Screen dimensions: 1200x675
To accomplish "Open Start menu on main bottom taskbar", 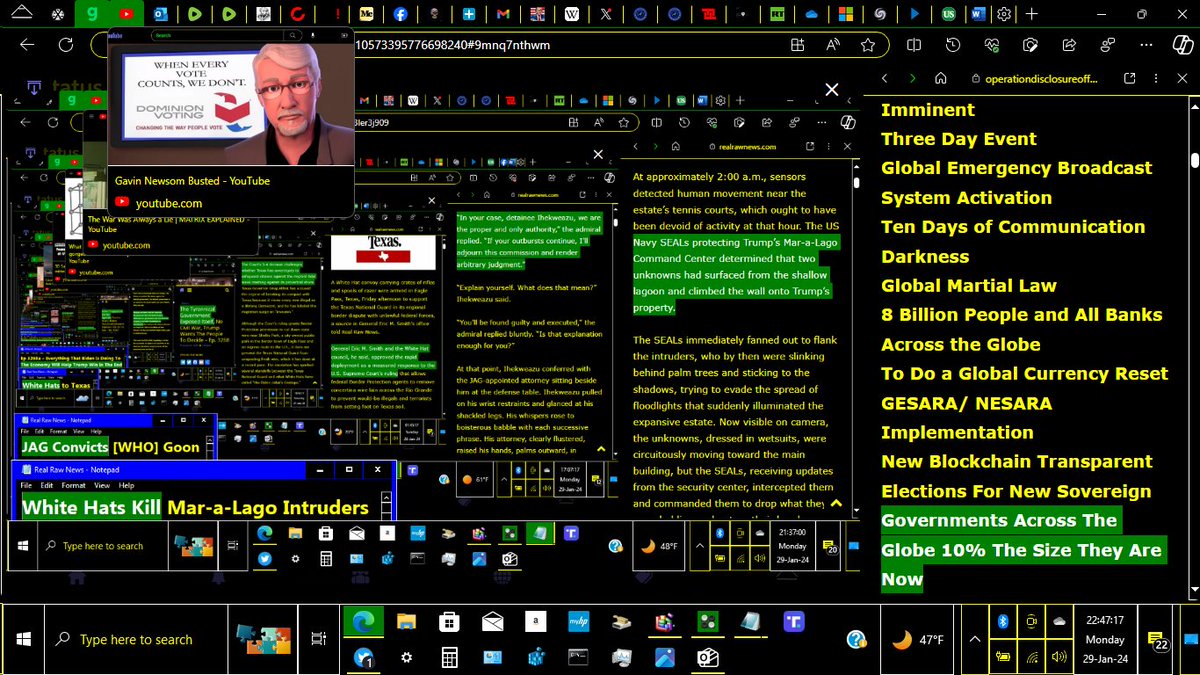I will tap(23, 639).
